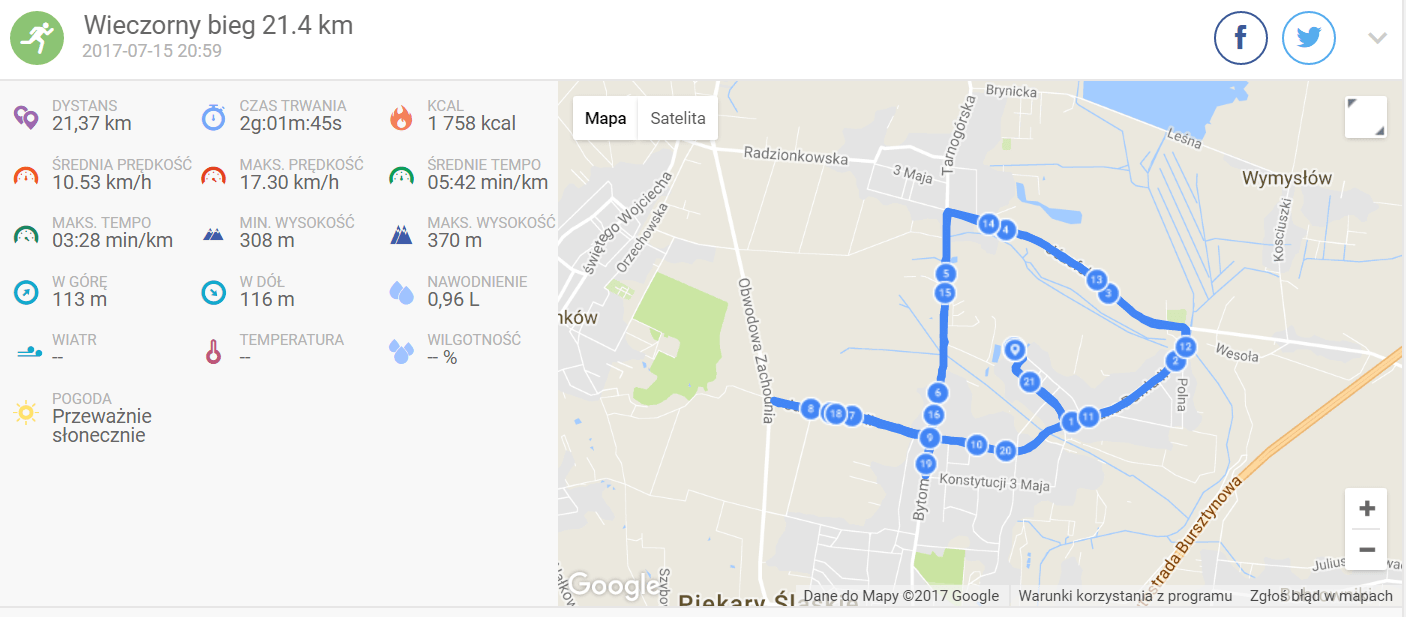Zoom in the map with plus
This screenshot has width=1406, height=617.
(x=1366, y=509)
